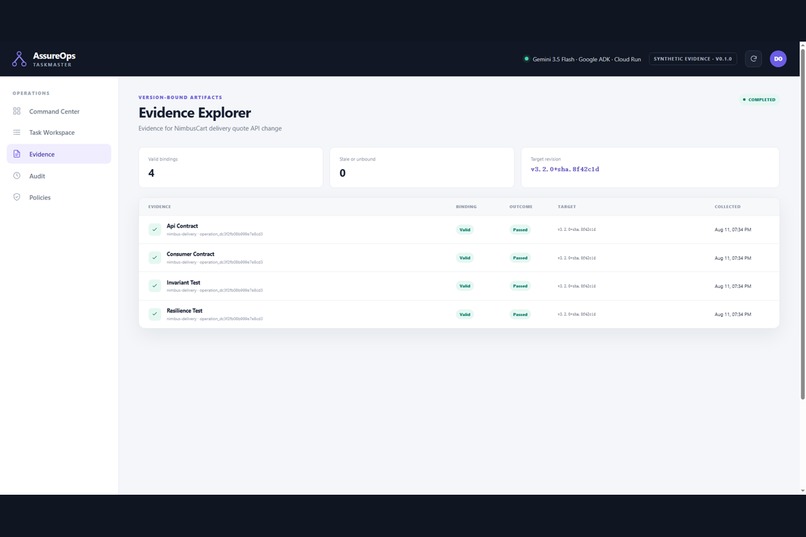Screen dimensions: 806x537
Task: Click the Evidence column header
Action: coord(159,207)
